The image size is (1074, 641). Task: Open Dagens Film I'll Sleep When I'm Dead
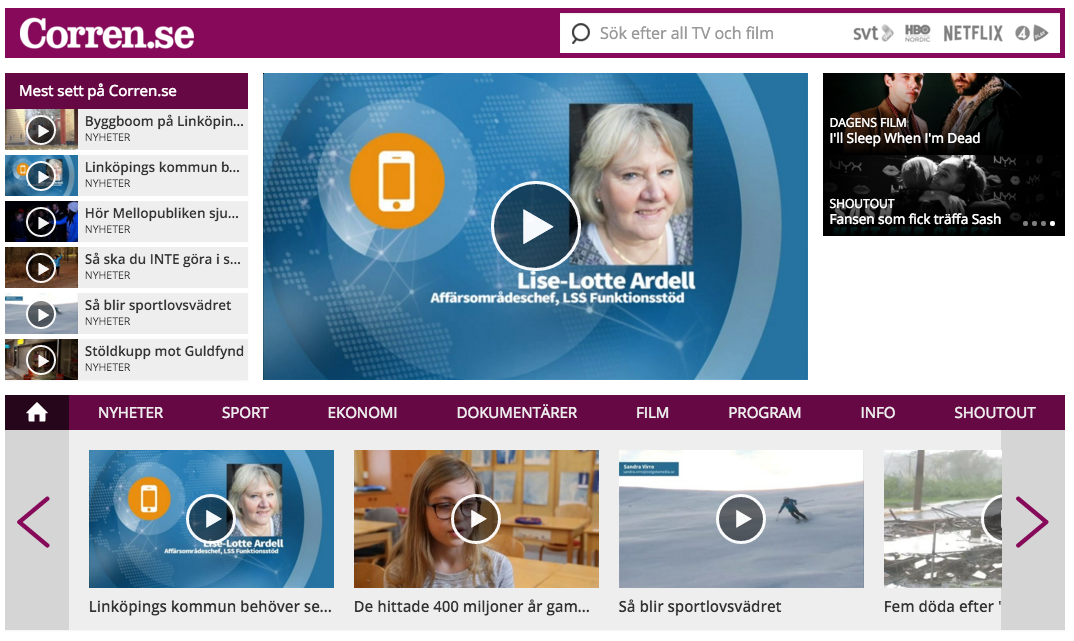944,114
